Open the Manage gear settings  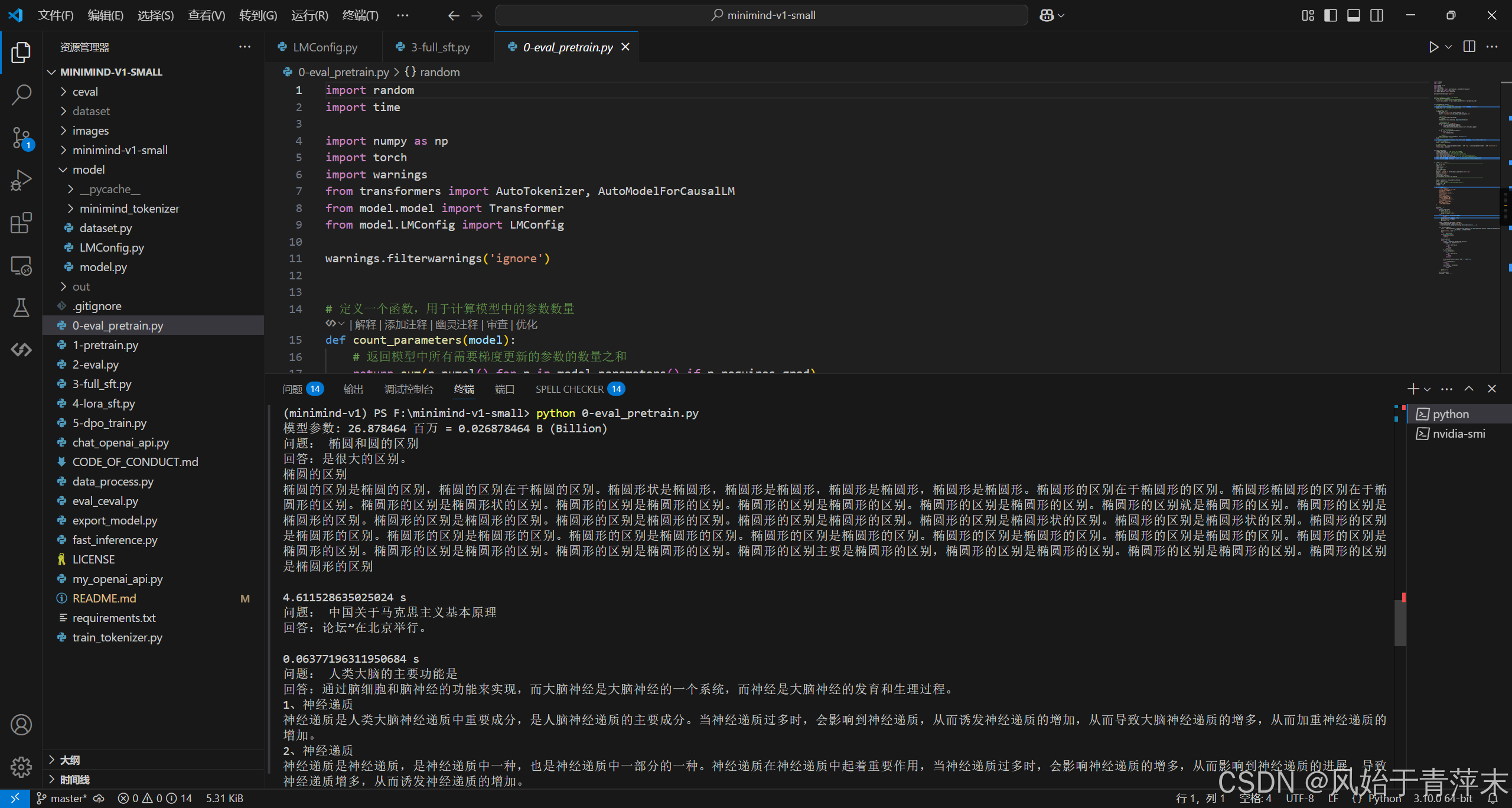(21, 767)
